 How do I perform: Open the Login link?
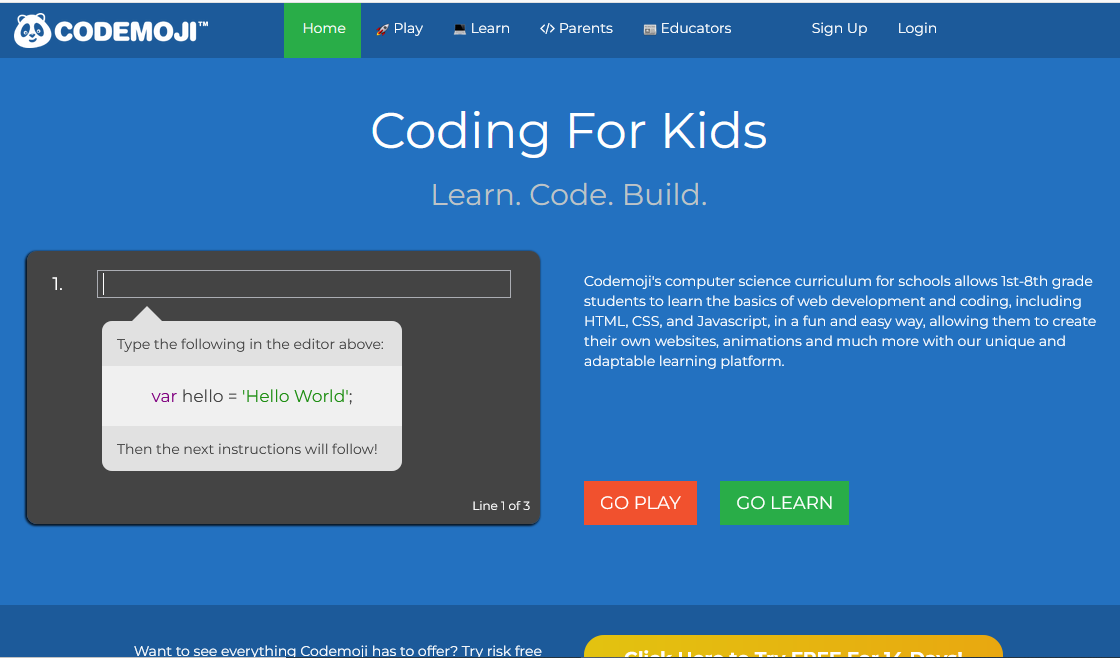tap(916, 29)
